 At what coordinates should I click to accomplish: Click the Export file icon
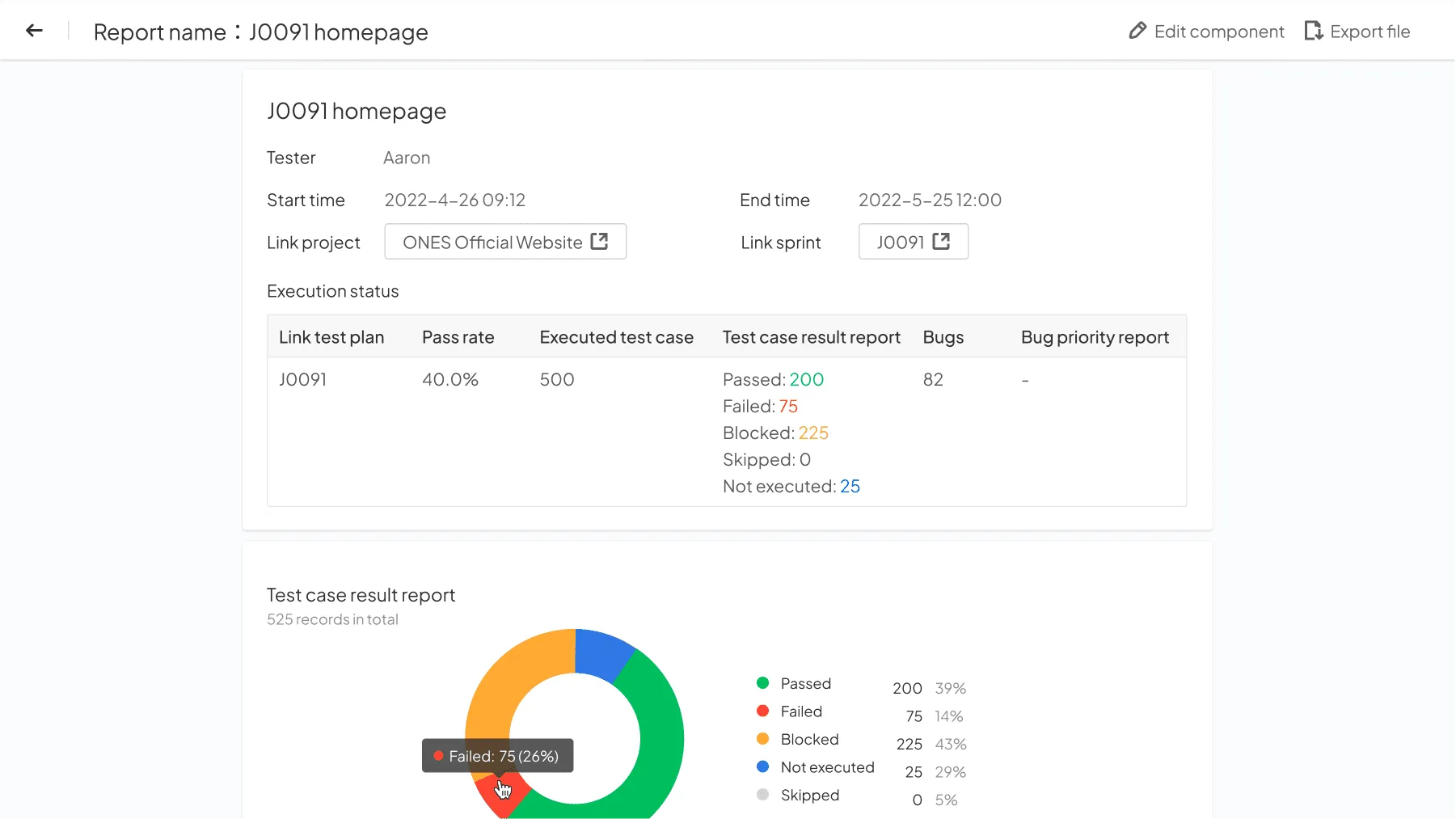[1314, 31]
